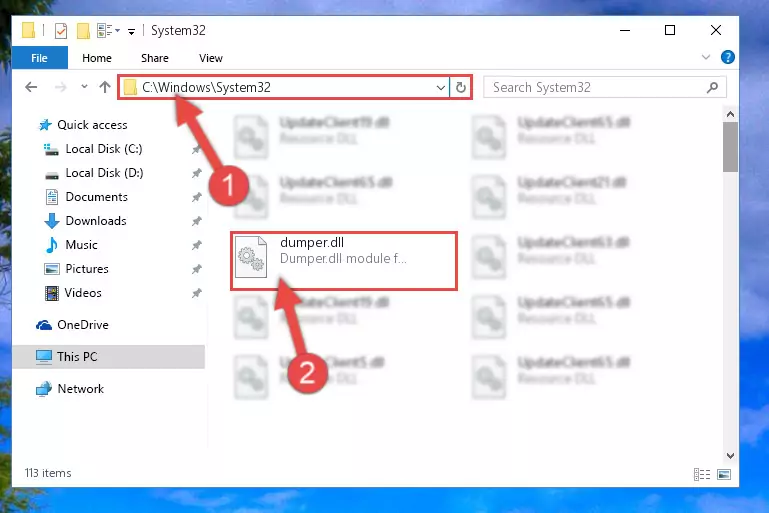
Task: Open Downloads in Quick access
Action: pyautogui.click(x=96, y=221)
